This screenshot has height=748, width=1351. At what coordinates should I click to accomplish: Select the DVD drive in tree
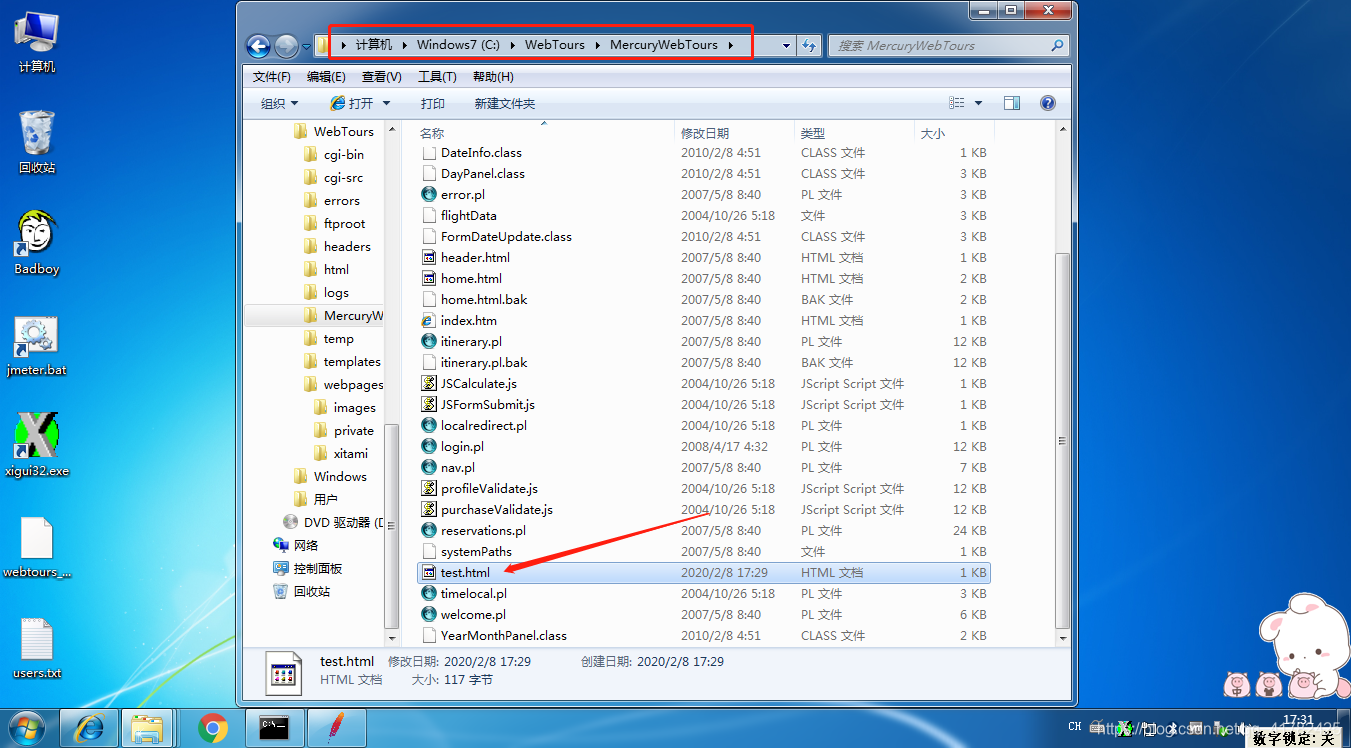point(334,522)
